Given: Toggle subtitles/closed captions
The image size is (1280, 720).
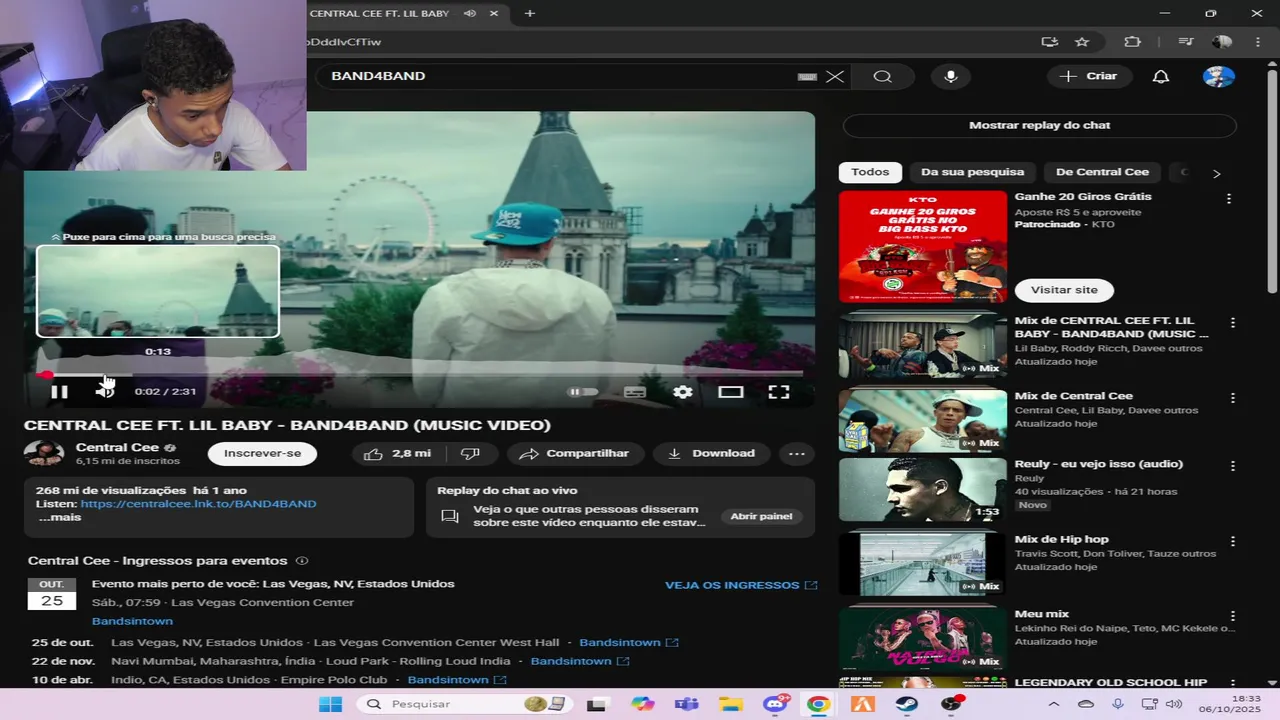Looking at the screenshot, I should tap(635, 392).
